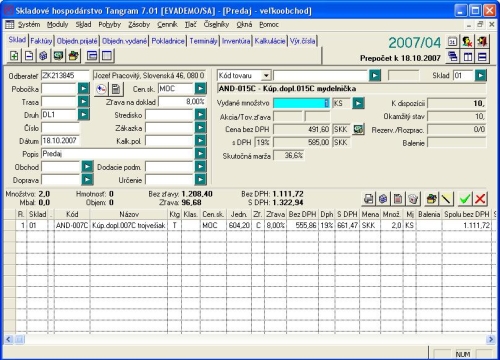
Task: Click the tile windows vertically icon
Action: coord(467,56)
